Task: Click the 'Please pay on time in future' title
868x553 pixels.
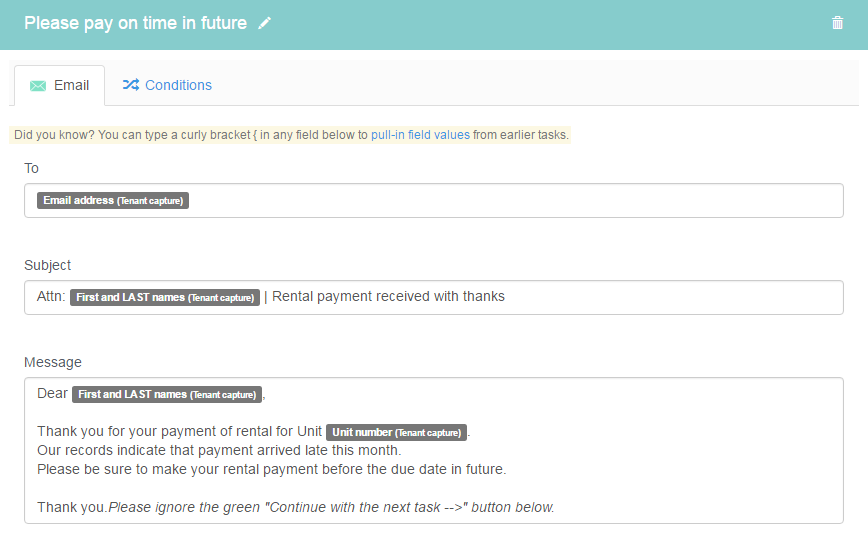Action: click(x=136, y=23)
